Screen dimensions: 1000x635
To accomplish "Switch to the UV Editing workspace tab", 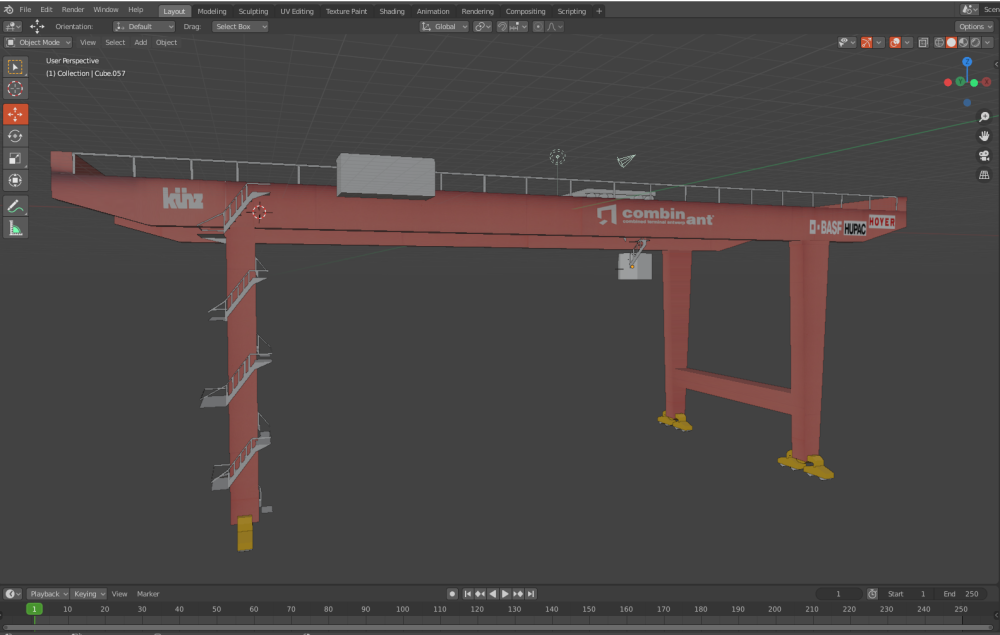I will pos(296,11).
